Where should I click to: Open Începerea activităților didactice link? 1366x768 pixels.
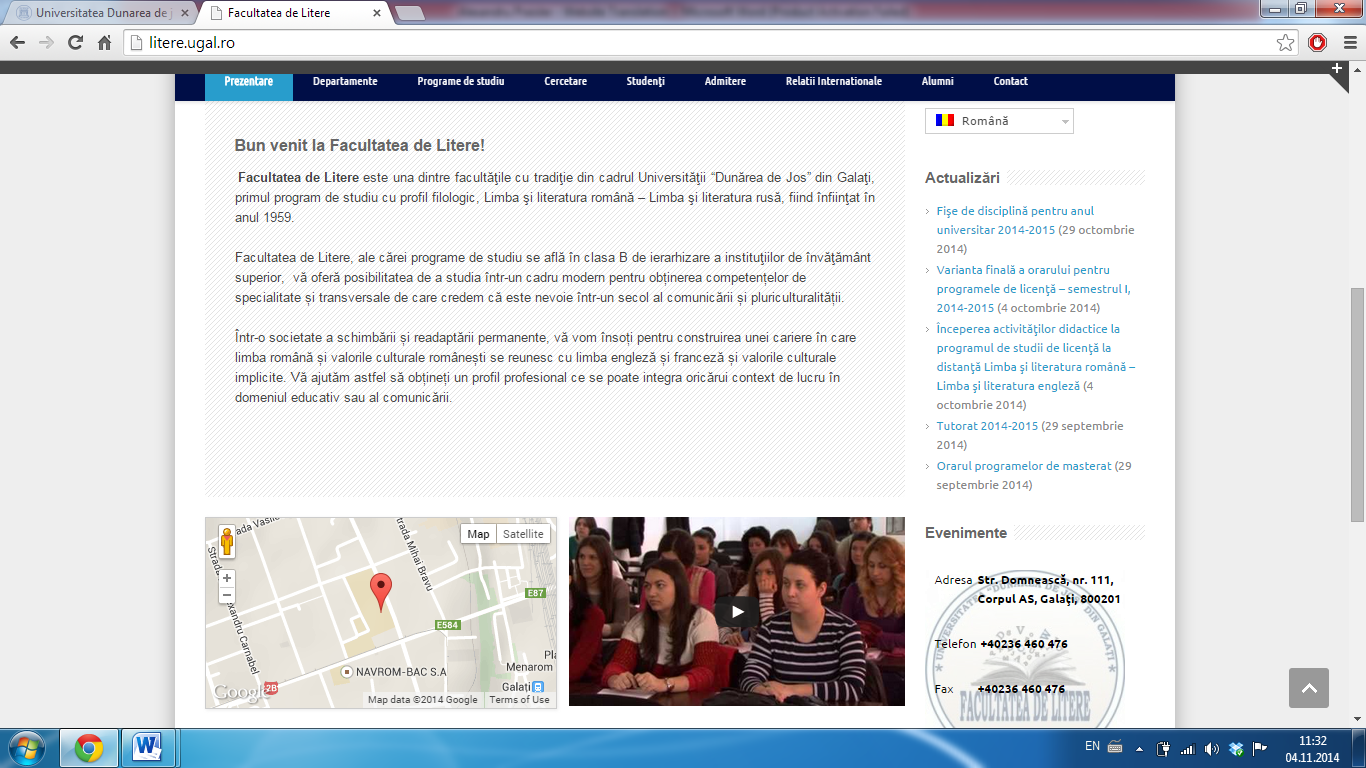(x=1036, y=357)
